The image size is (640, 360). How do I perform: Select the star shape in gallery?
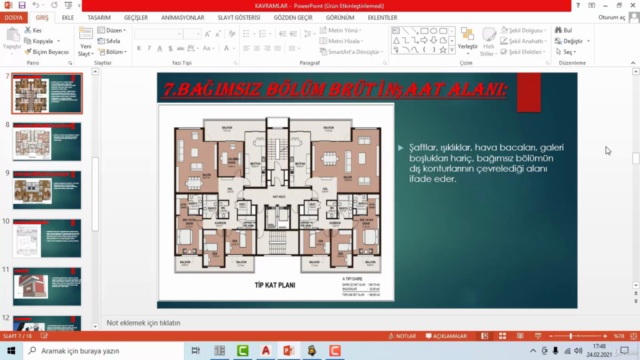pyautogui.click(x=443, y=50)
